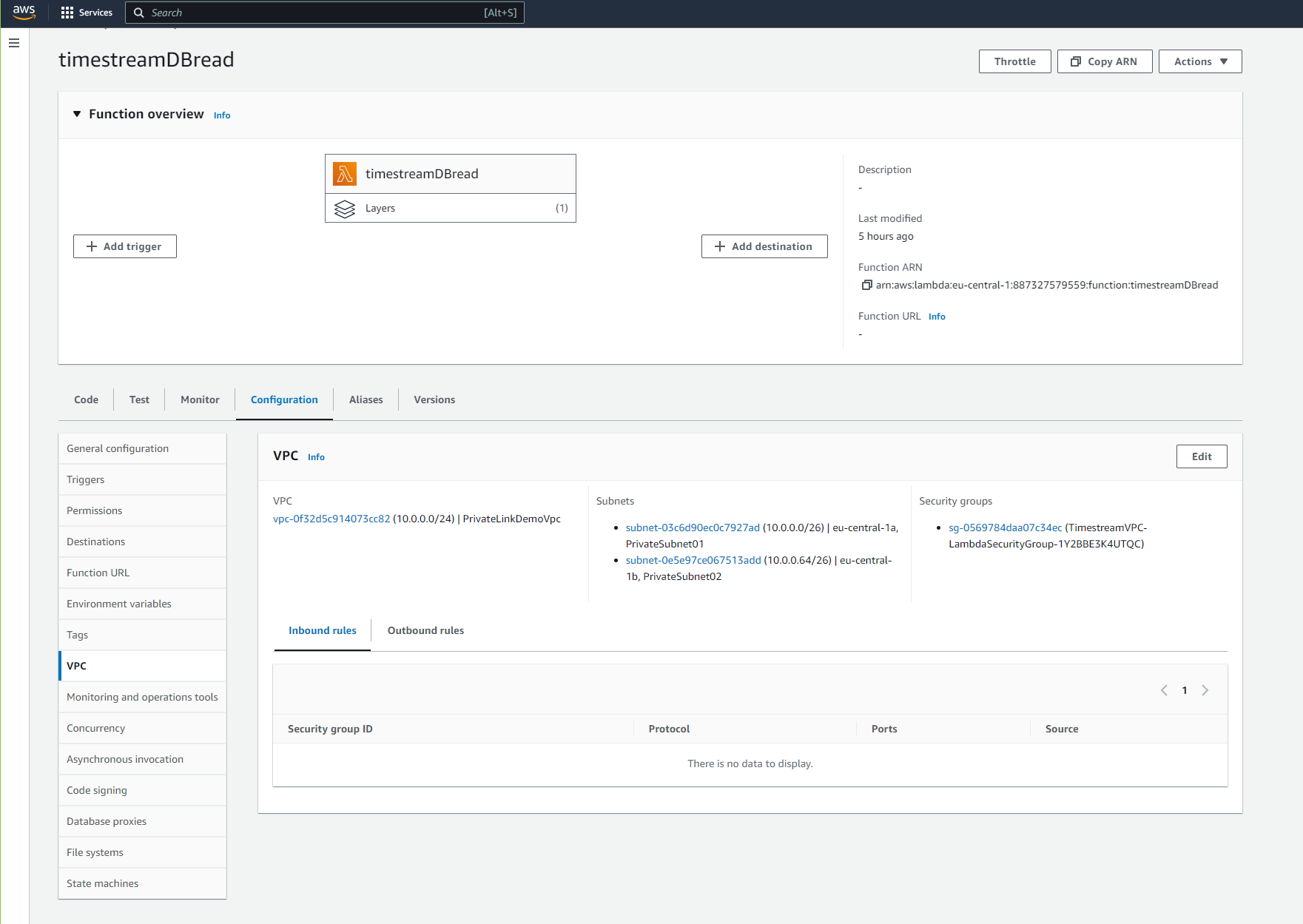The height and width of the screenshot is (924, 1303).
Task: Switch to Outbound rules tab
Action: pyautogui.click(x=425, y=630)
